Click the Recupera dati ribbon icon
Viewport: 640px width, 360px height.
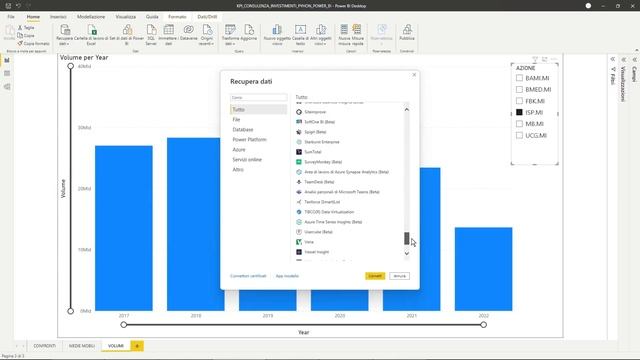pos(64,30)
